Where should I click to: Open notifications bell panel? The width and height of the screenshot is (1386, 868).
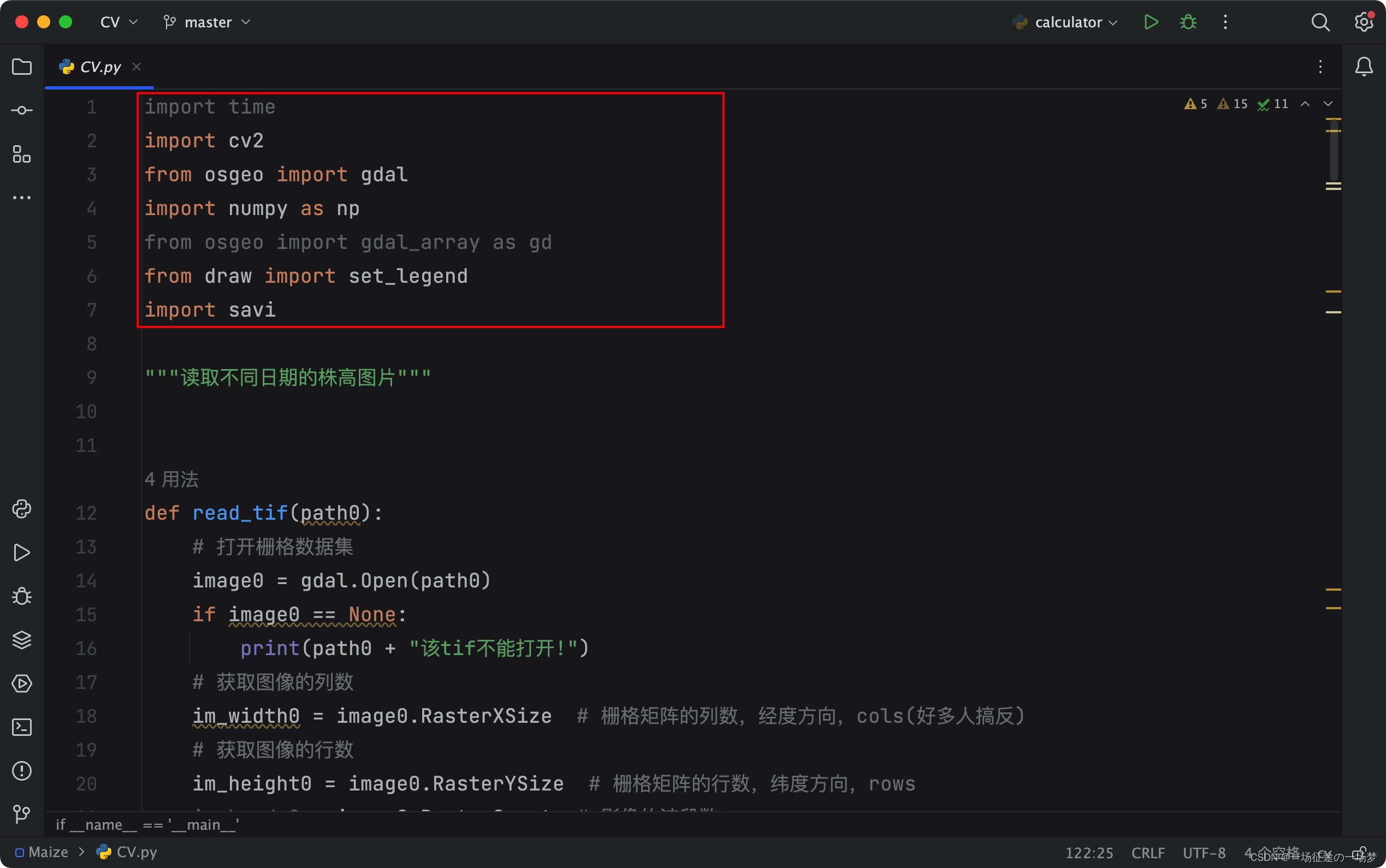tap(1364, 67)
